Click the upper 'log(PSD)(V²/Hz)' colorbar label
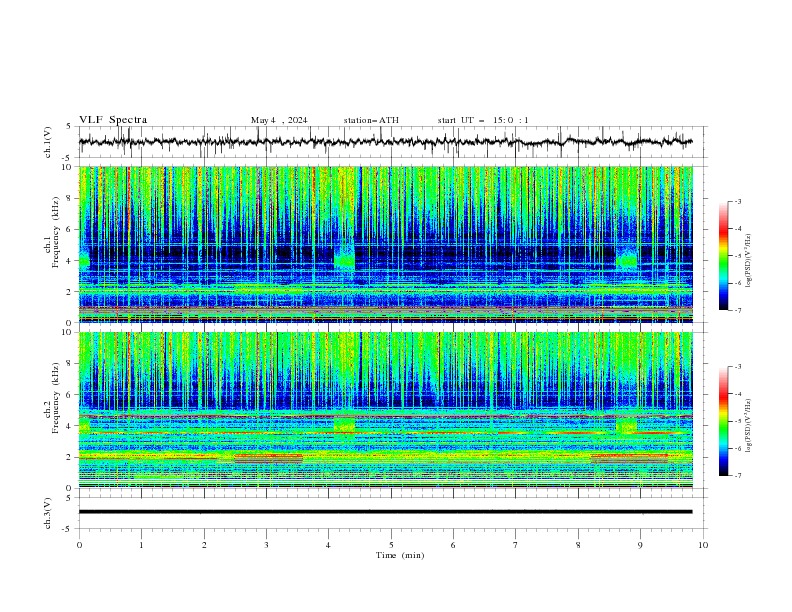Image resolution: width=792 pixels, height=612 pixels. (x=749, y=261)
